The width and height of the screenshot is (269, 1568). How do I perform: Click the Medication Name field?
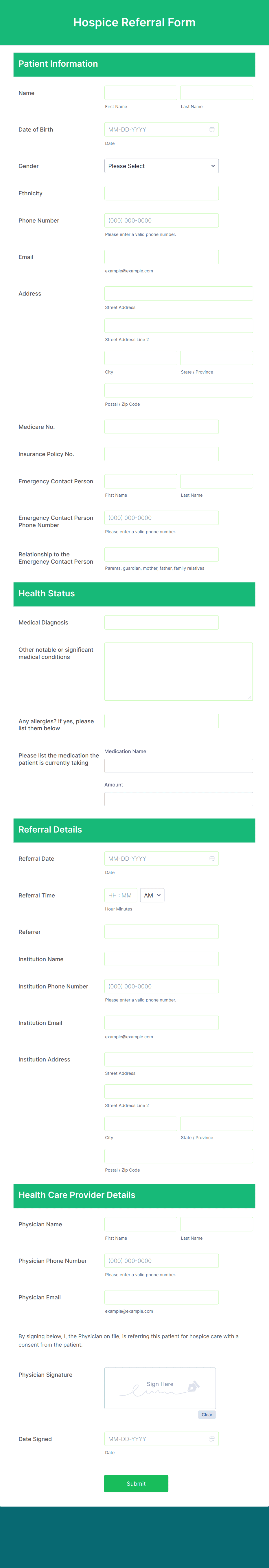pyautogui.click(x=178, y=765)
